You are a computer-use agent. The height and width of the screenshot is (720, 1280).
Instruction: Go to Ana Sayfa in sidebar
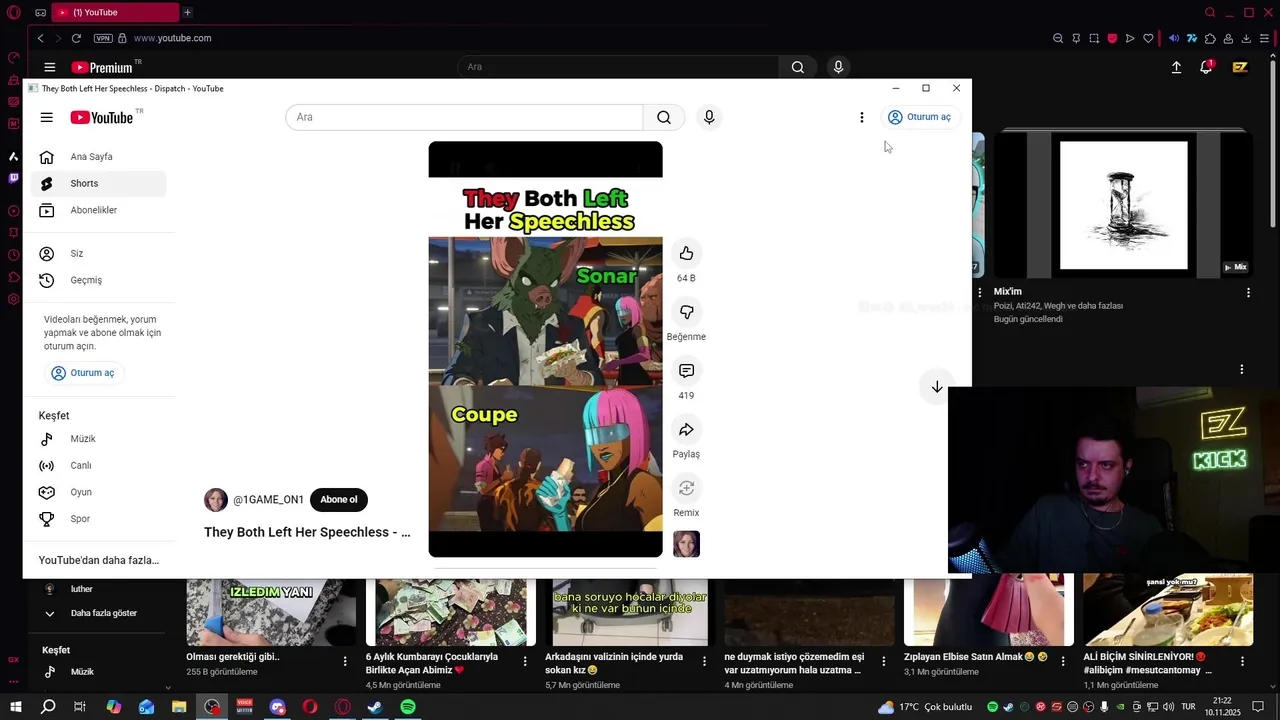(x=98, y=157)
